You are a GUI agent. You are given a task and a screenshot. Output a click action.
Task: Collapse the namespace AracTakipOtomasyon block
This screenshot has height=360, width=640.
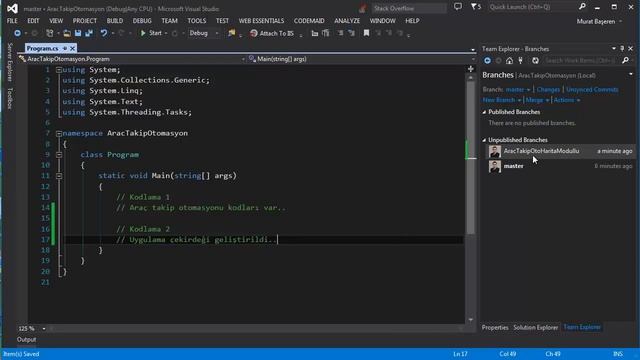pos(59,133)
